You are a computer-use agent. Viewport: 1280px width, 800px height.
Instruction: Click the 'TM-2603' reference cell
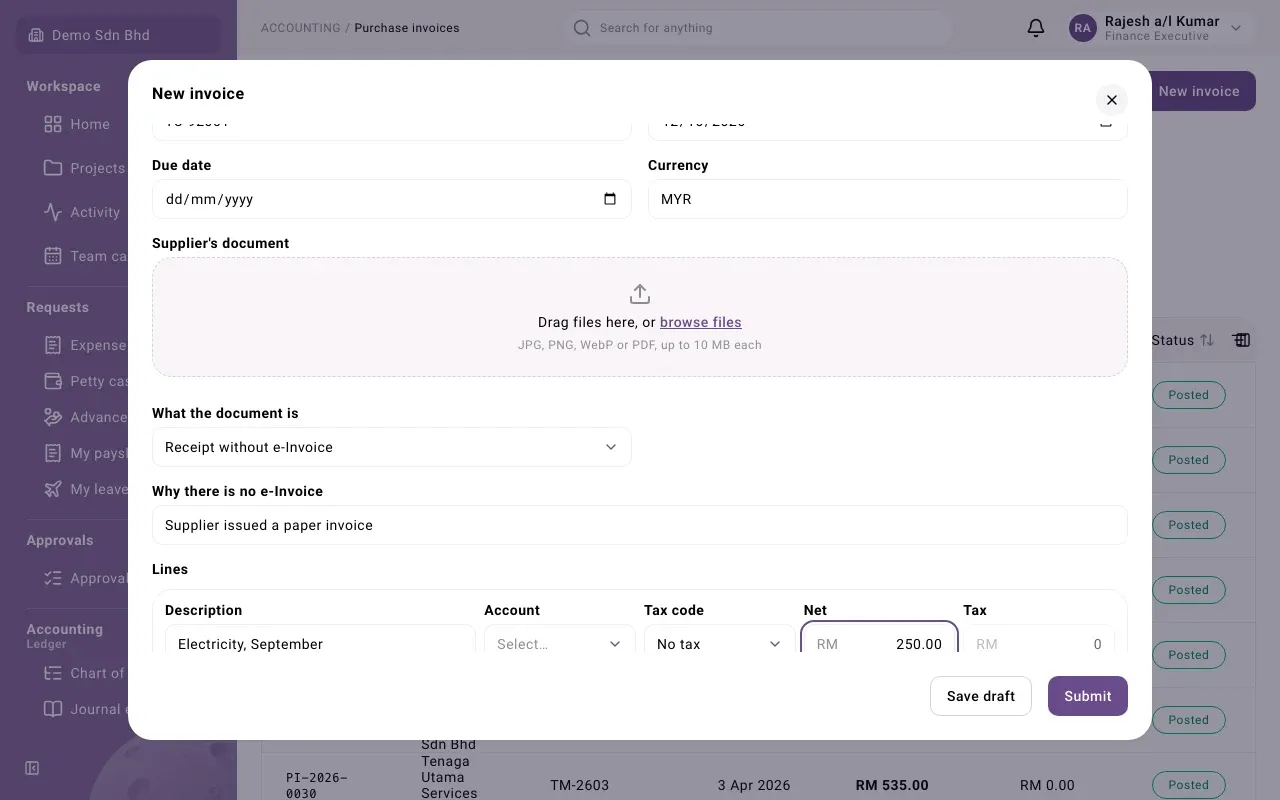coord(580,785)
